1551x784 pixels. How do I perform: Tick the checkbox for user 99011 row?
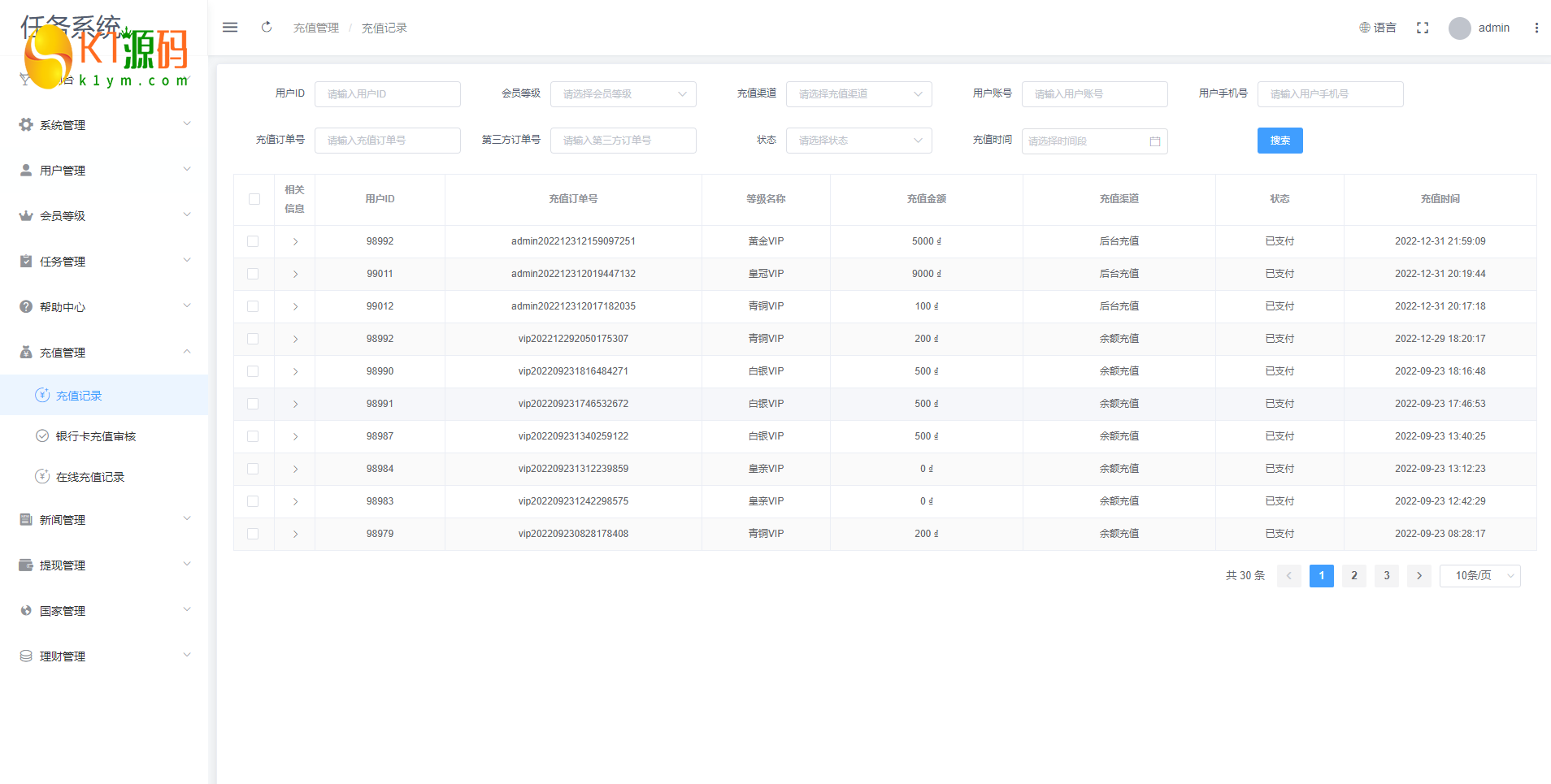(253, 274)
